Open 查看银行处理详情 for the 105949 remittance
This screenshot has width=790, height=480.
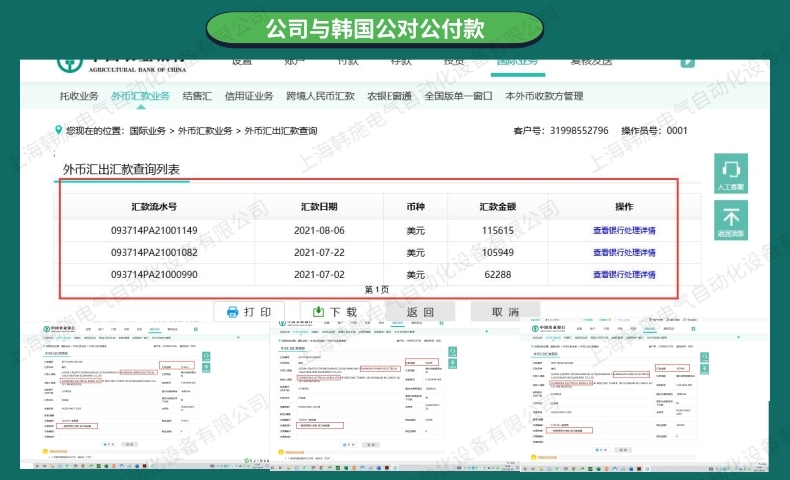pos(624,252)
